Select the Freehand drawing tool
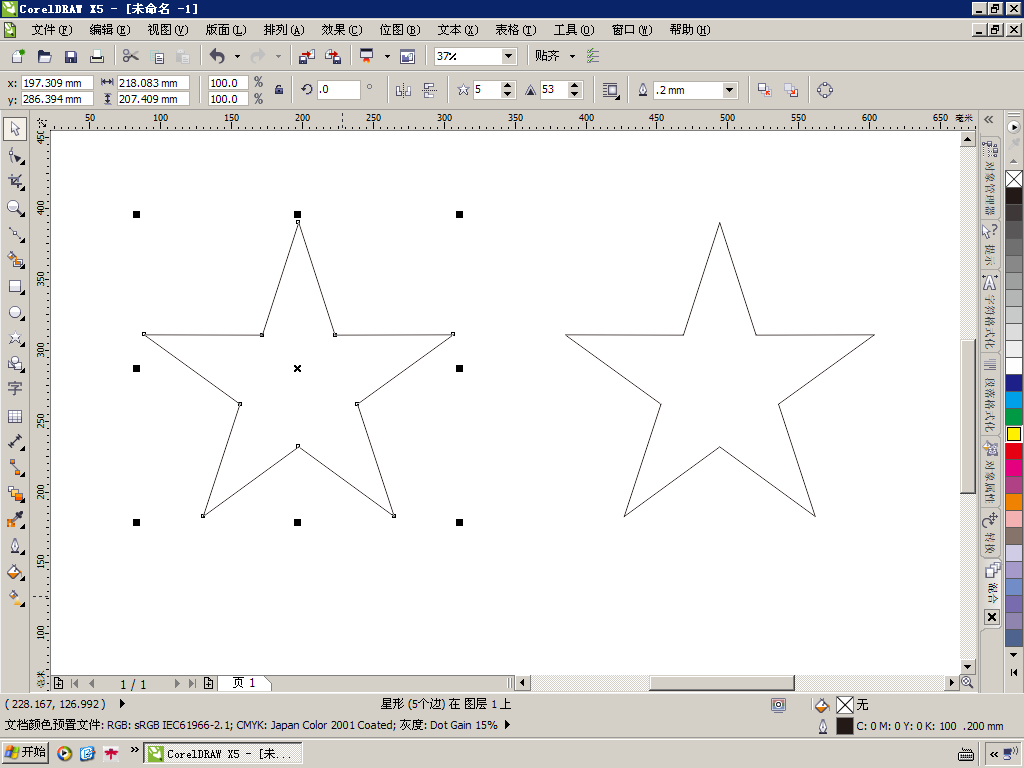The width and height of the screenshot is (1024, 768). click(x=15, y=234)
